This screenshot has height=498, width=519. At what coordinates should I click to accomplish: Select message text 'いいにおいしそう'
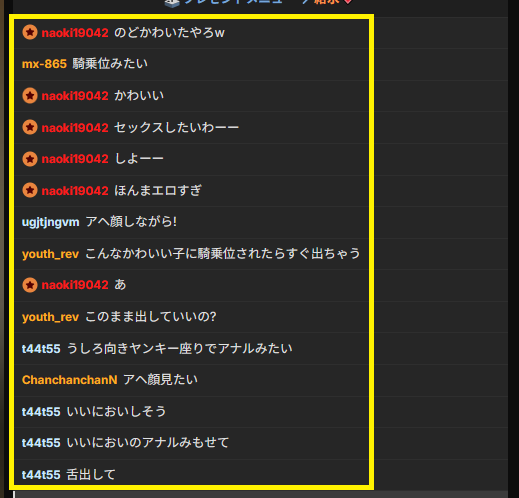(x=116, y=412)
